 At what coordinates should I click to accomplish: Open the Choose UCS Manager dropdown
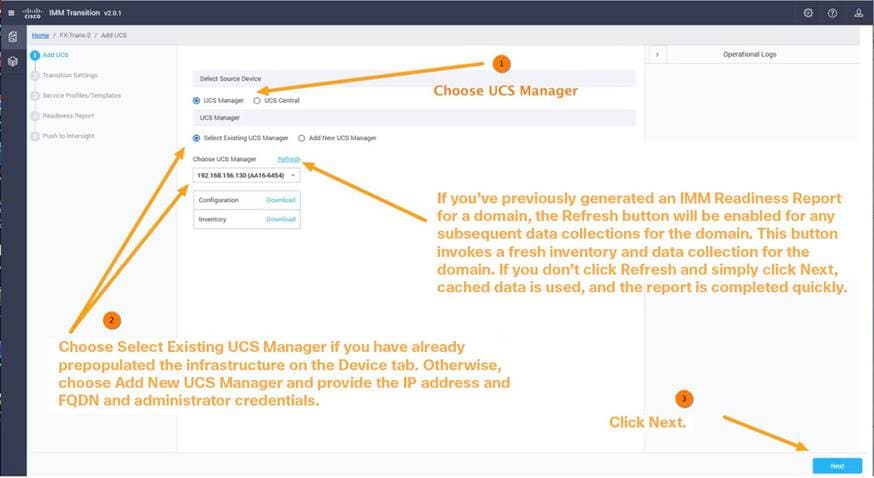point(246,175)
